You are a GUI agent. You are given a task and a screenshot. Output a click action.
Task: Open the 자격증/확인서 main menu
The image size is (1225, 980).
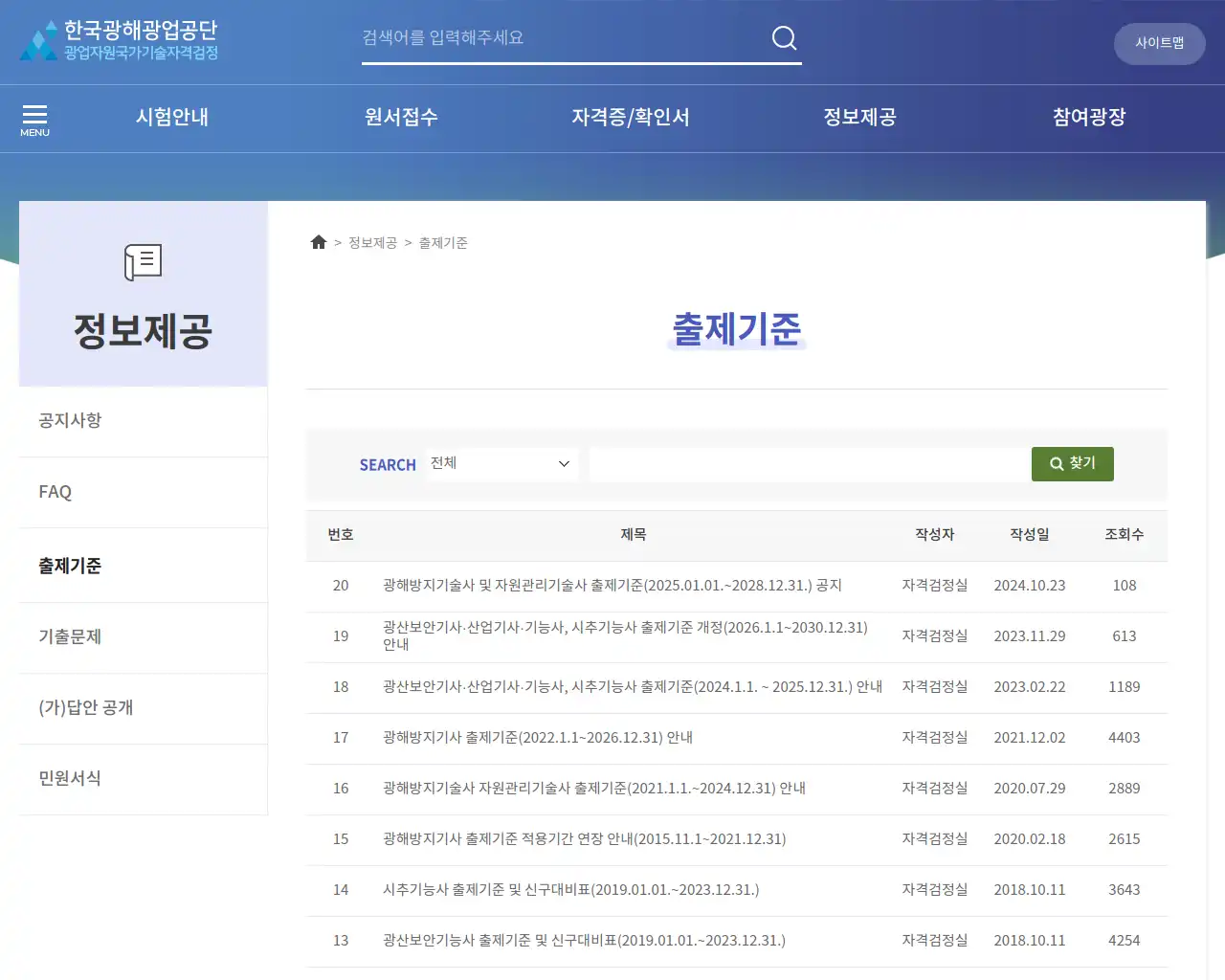[631, 117]
